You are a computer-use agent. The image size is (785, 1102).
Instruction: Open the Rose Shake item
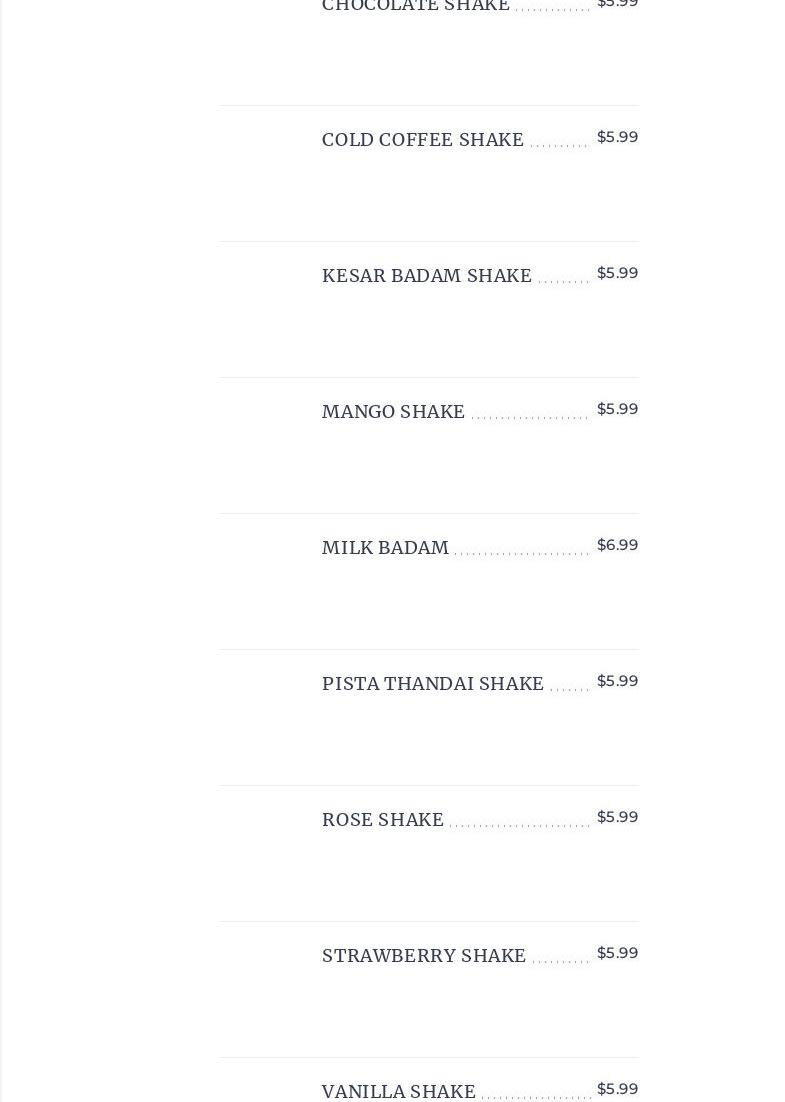382,819
